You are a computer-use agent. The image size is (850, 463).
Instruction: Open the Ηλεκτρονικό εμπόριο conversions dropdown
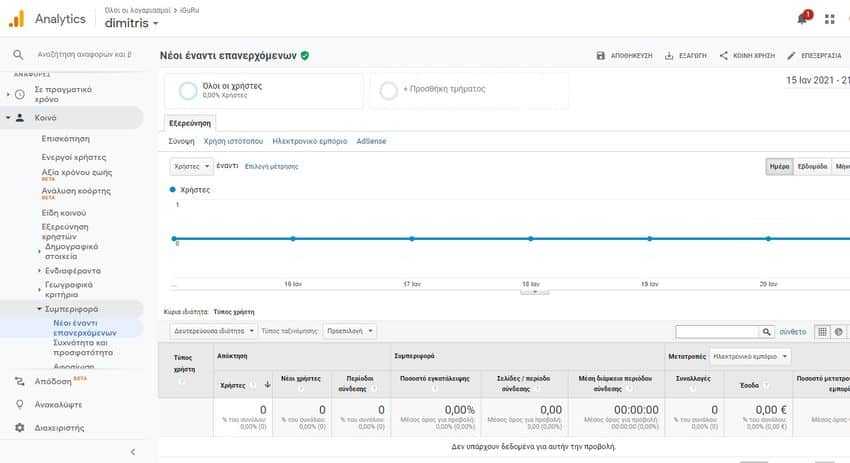750,356
